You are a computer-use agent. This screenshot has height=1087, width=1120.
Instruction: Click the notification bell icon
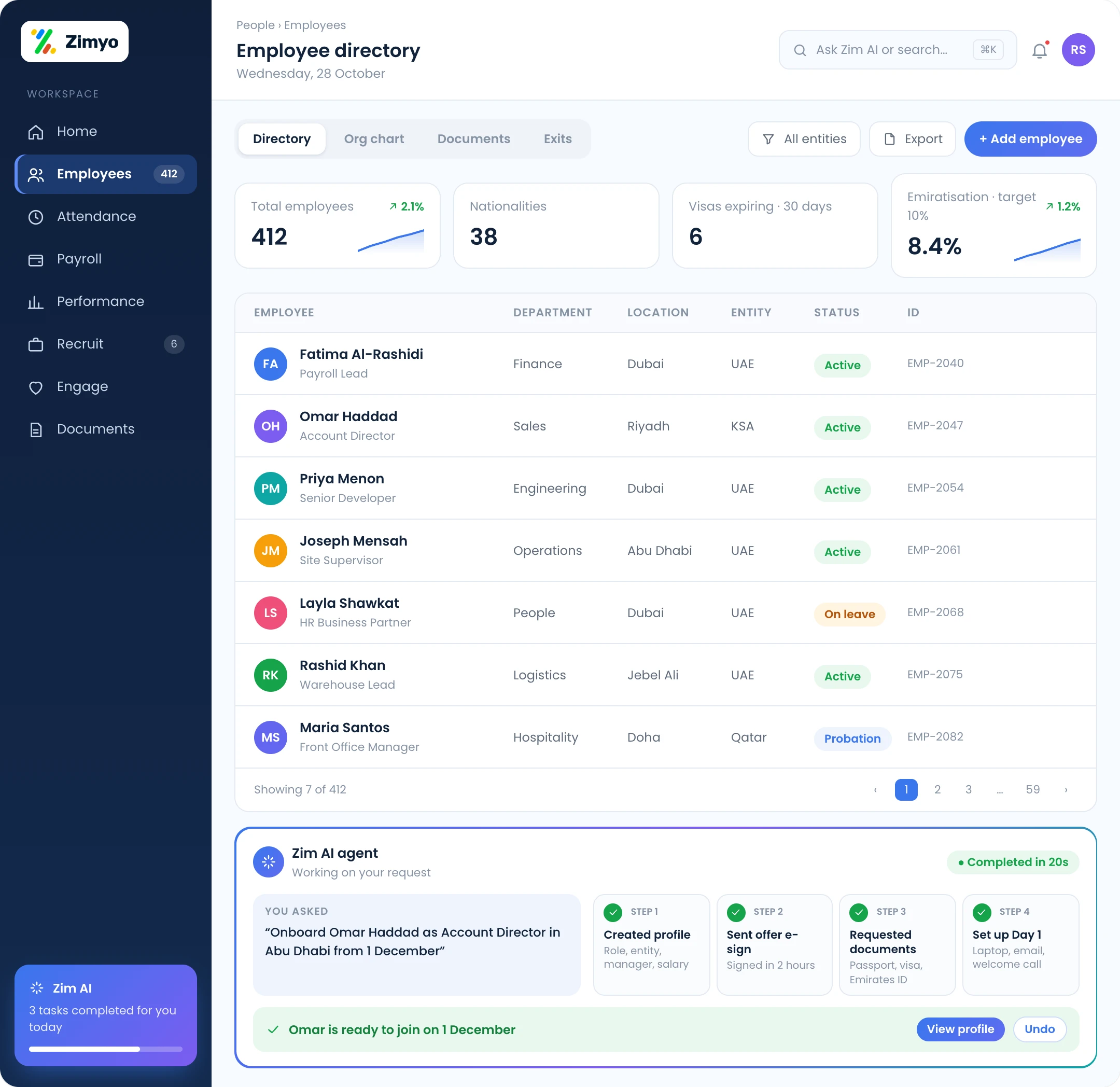pyautogui.click(x=1040, y=50)
